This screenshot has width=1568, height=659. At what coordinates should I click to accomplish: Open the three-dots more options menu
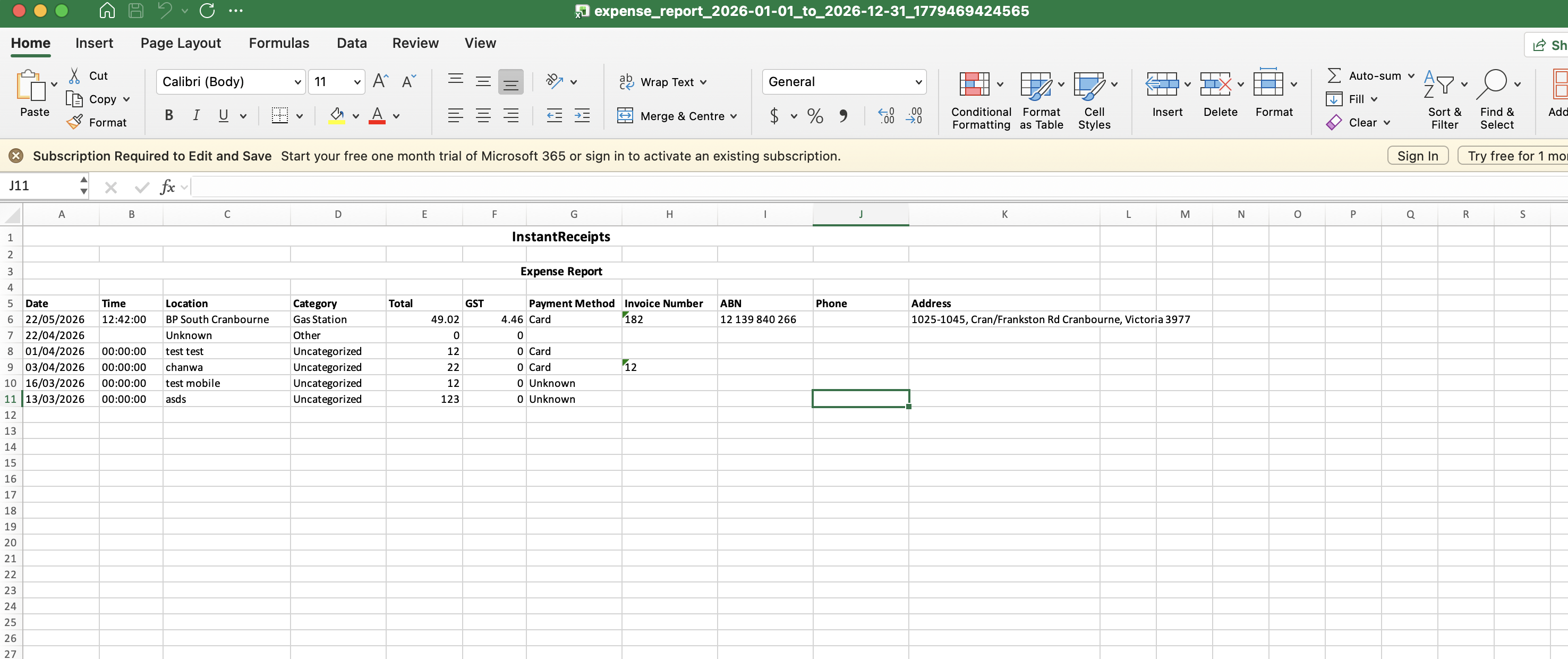(x=235, y=11)
